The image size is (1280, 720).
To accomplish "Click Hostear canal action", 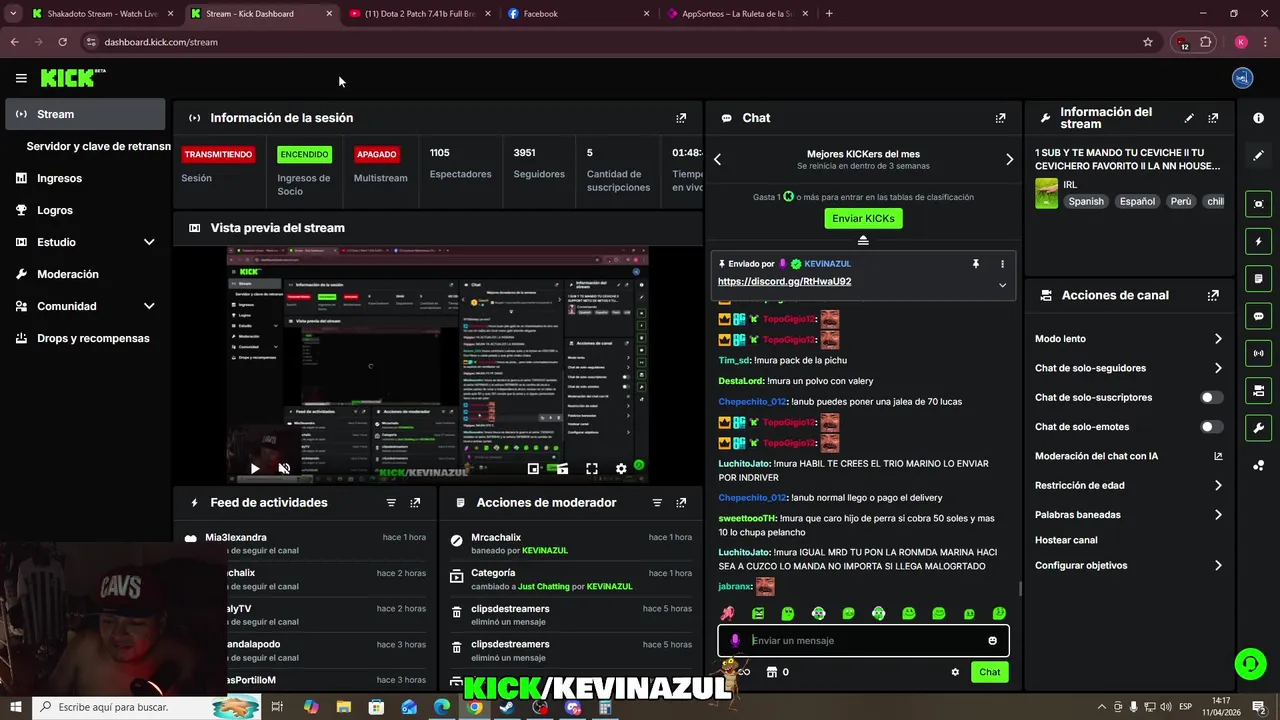I will [x=1066, y=540].
